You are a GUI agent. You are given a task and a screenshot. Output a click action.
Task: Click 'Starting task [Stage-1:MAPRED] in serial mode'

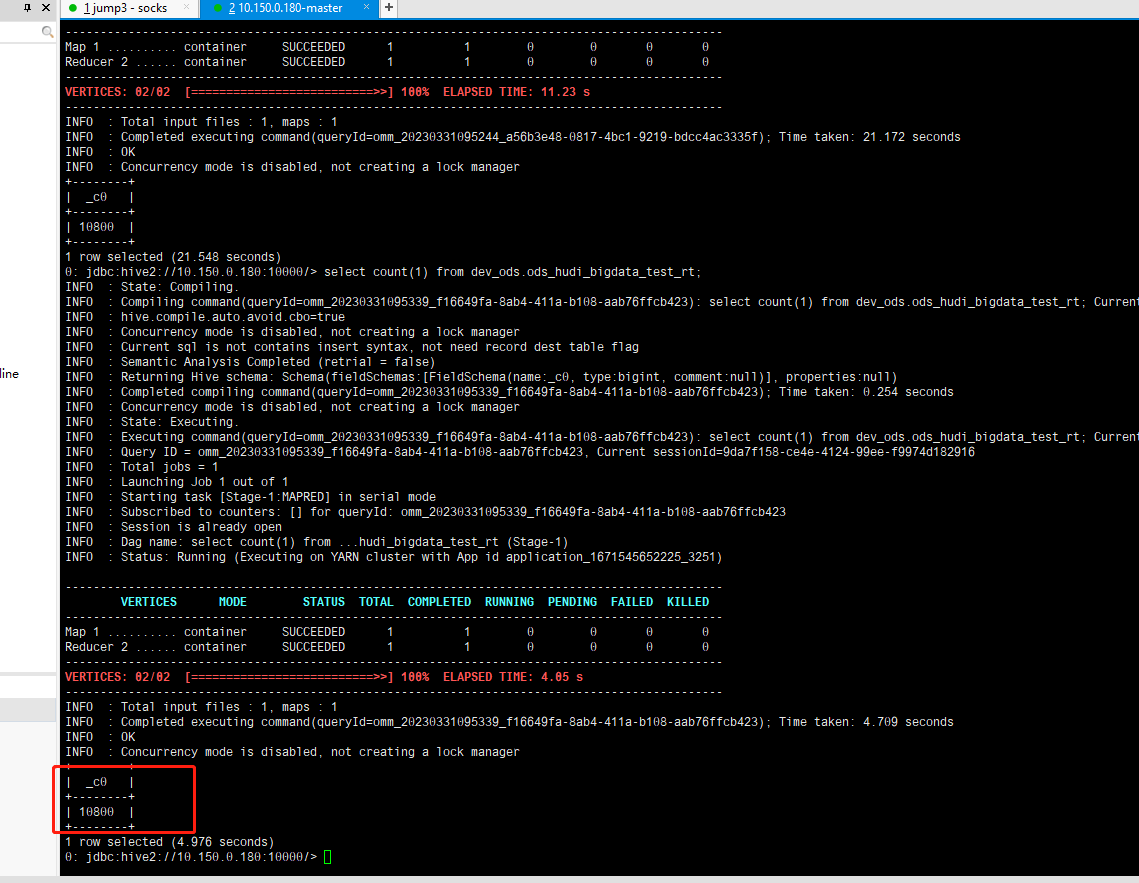click(278, 497)
